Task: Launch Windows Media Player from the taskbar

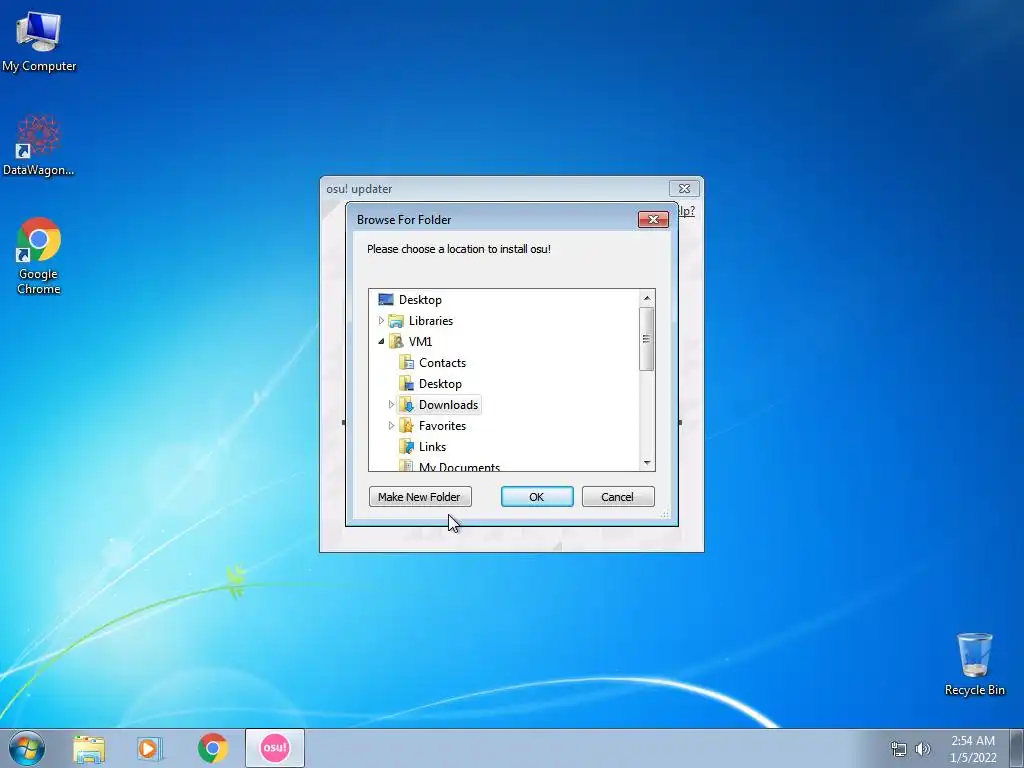Action: click(x=150, y=748)
